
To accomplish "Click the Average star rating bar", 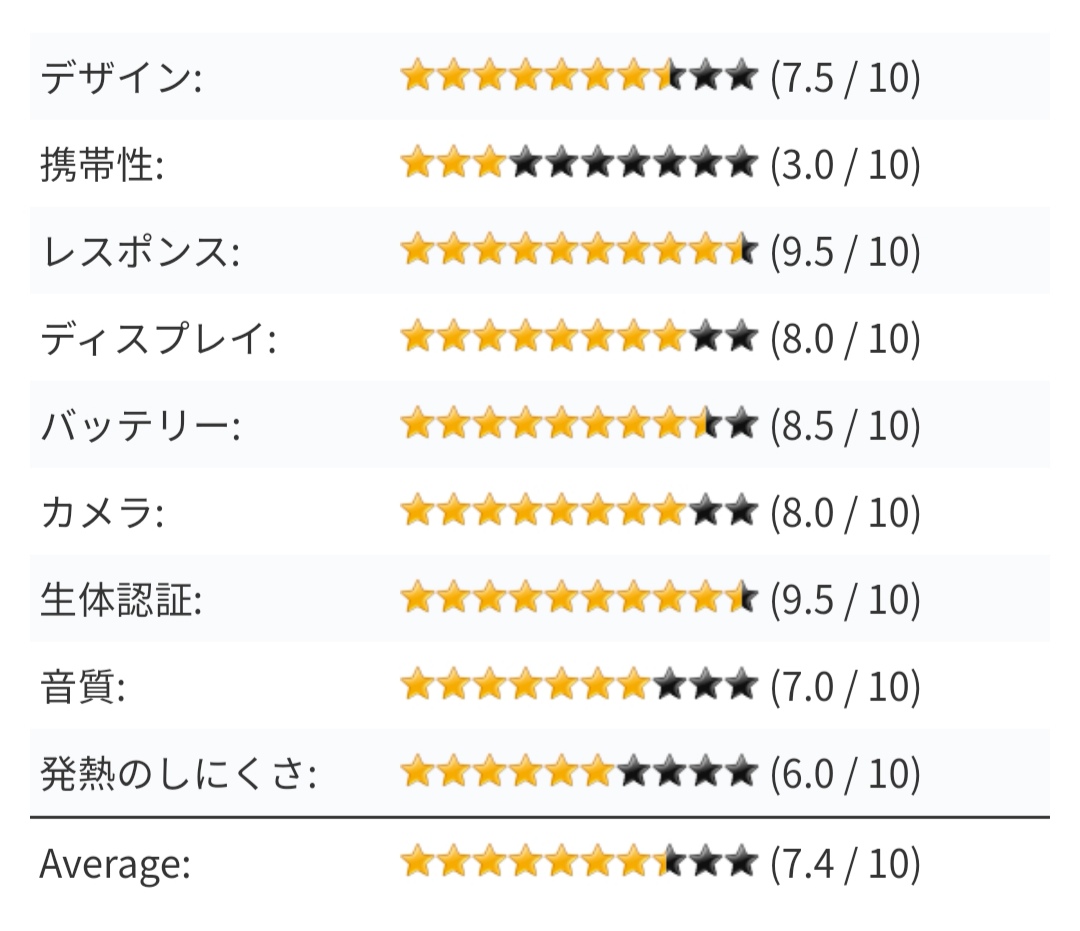I will pos(578,863).
